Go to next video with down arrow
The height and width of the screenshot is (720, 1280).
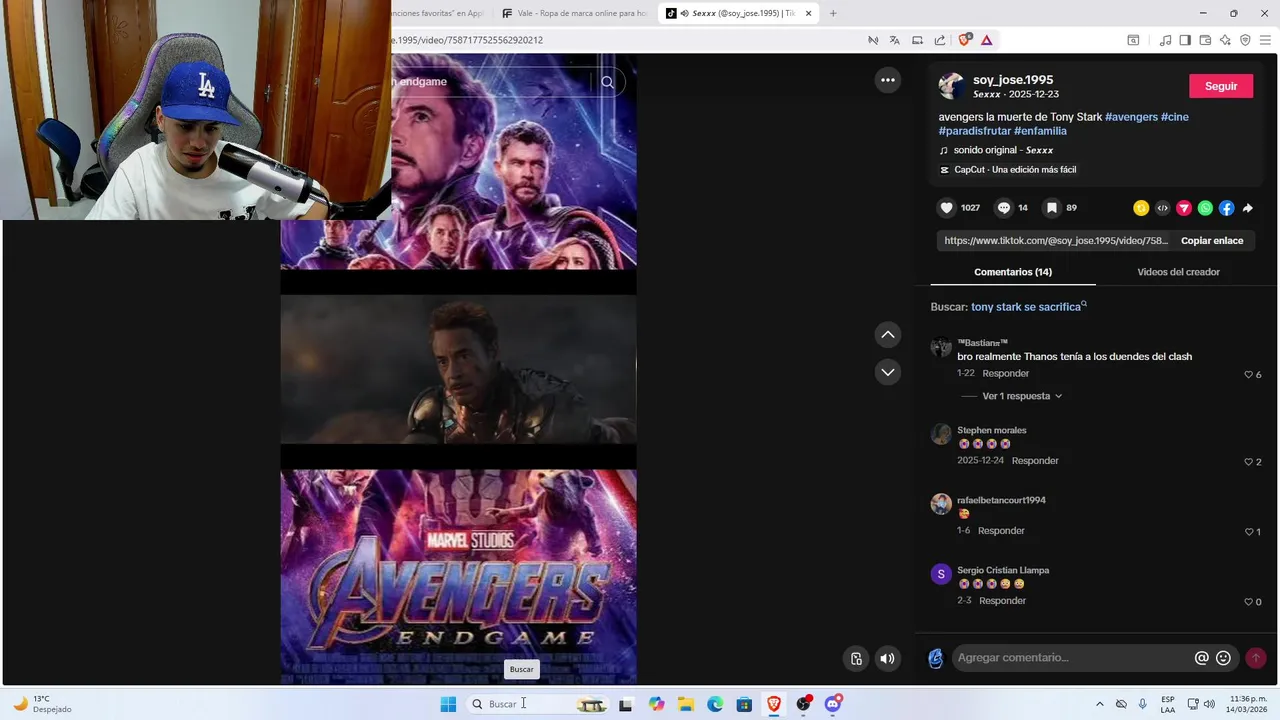[888, 372]
